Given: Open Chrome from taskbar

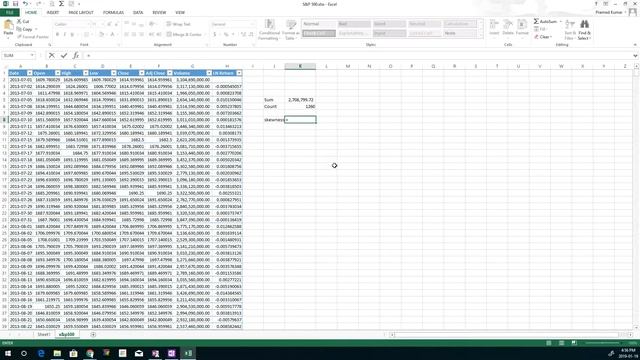Looking at the screenshot, I should point(90,353).
